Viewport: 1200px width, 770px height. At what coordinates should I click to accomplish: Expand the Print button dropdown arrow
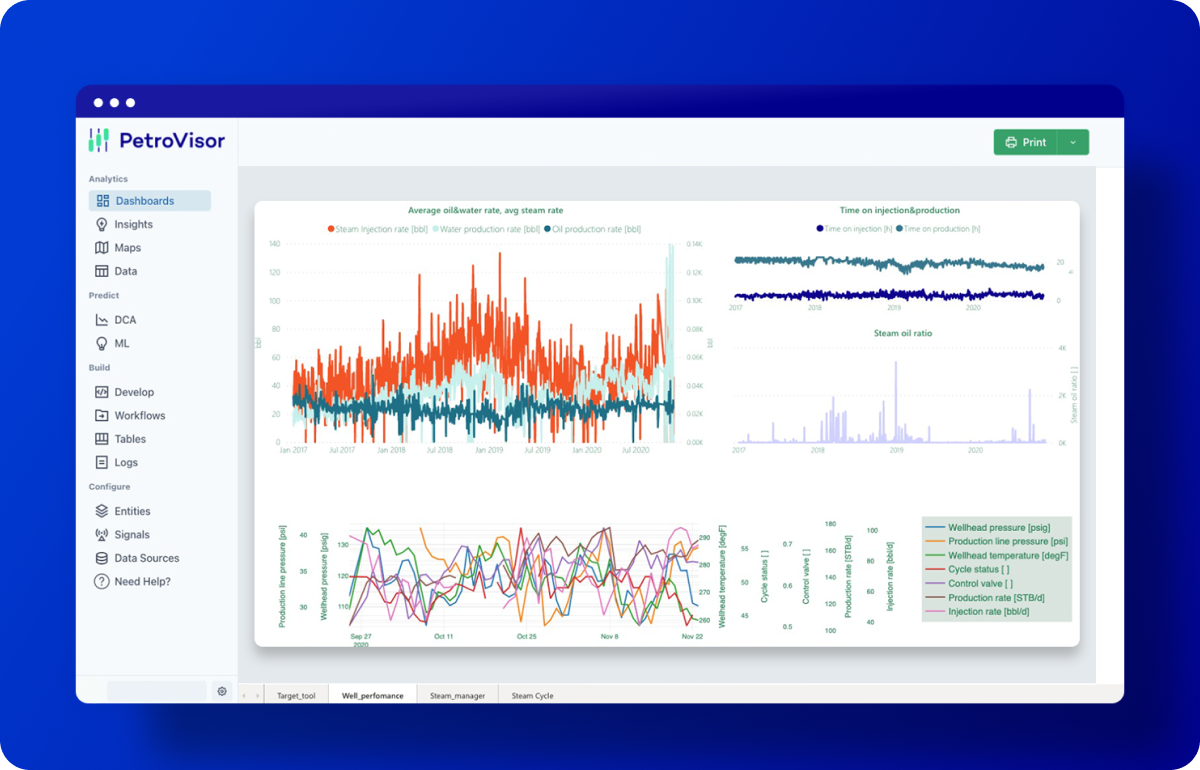1073,143
